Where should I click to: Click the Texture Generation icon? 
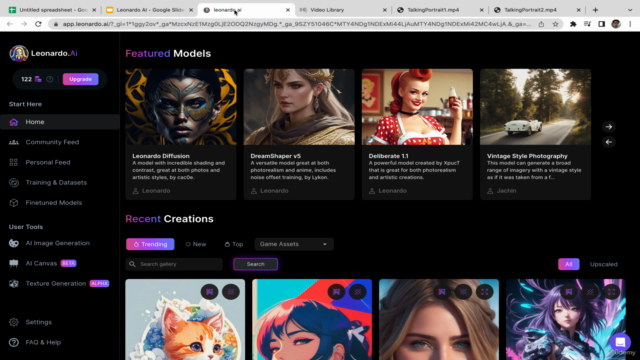coord(14,284)
